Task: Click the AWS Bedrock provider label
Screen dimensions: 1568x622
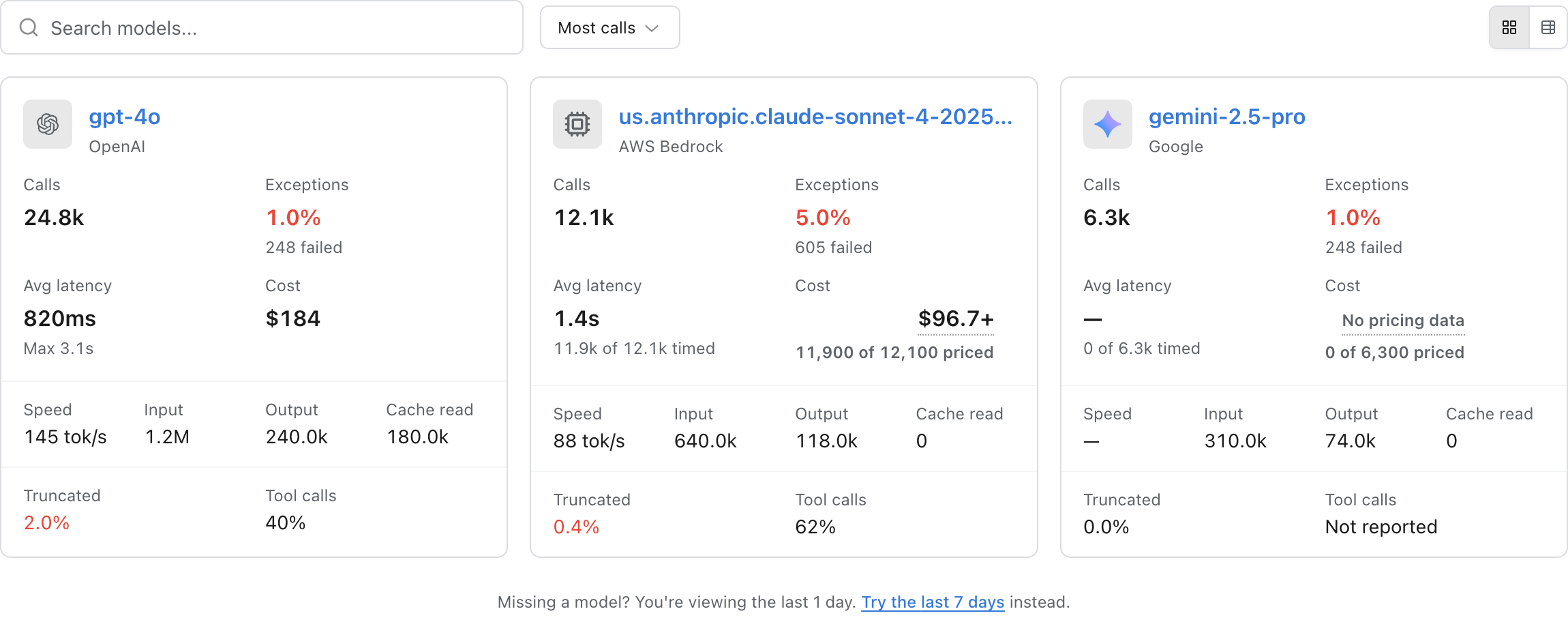Action: click(x=671, y=147)
